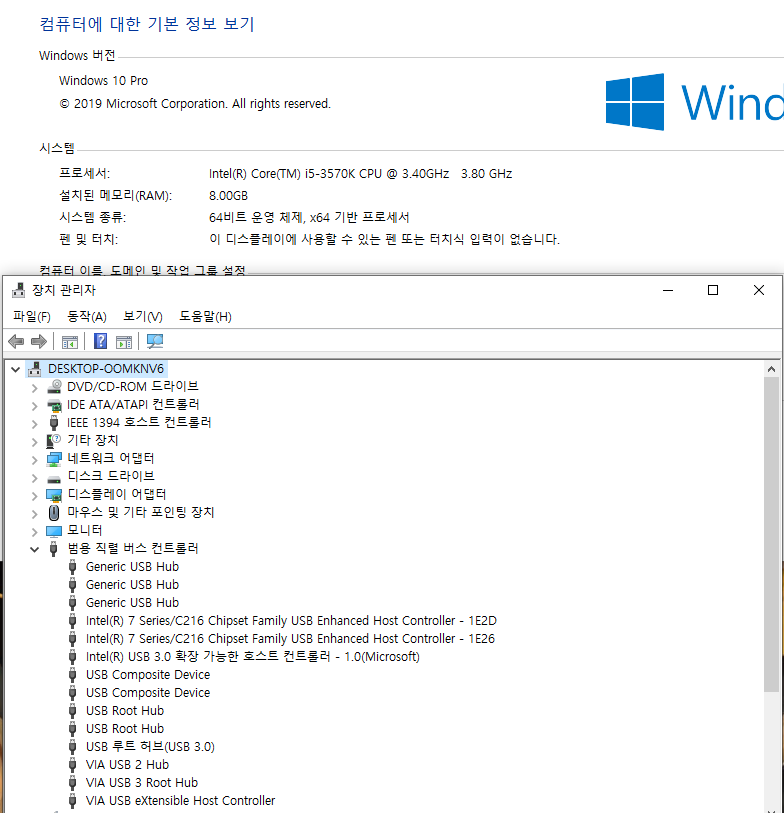Click the 기타 장치 unknown device icon
This screenshot has width=784, height=813.
[53, 441]
